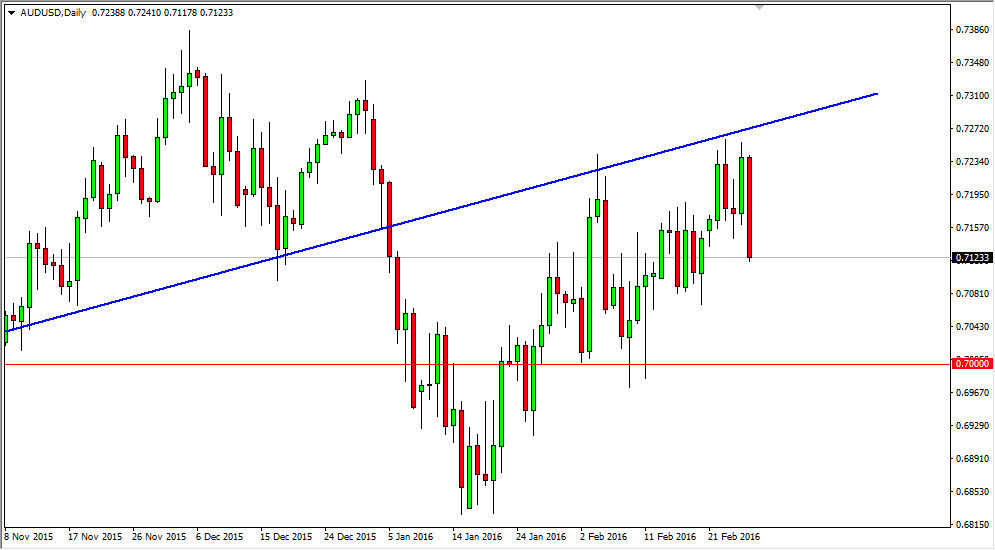
Task: Select the blue ascending trendline
Action: (x=440, y=213)
